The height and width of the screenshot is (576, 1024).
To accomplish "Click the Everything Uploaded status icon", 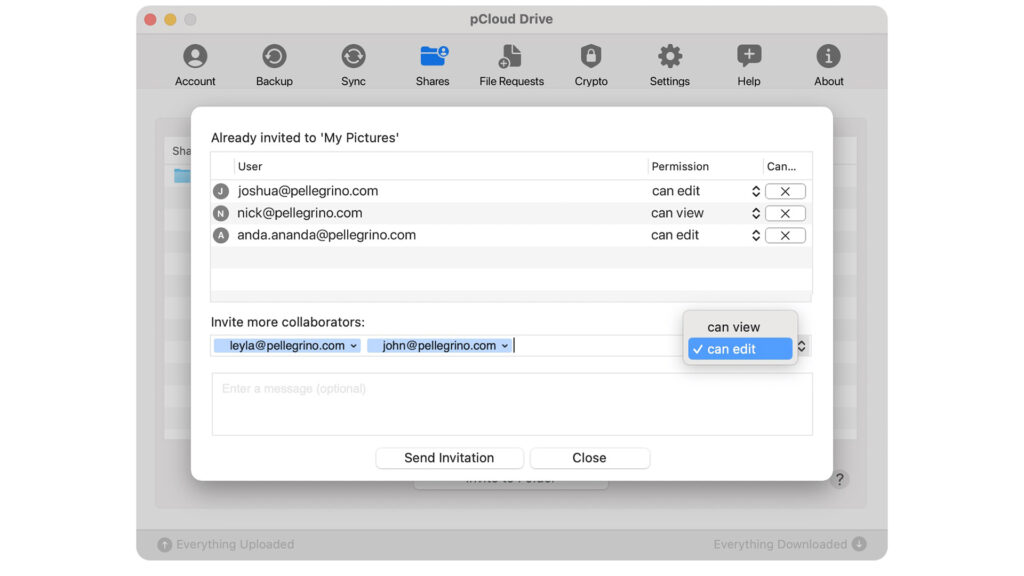I will coord(165,545).
